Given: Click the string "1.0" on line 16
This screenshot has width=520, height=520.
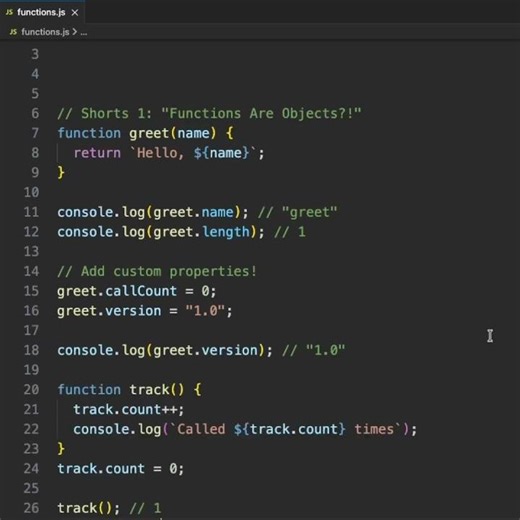Looking at the screenshot, I should [x=205, y=311].
